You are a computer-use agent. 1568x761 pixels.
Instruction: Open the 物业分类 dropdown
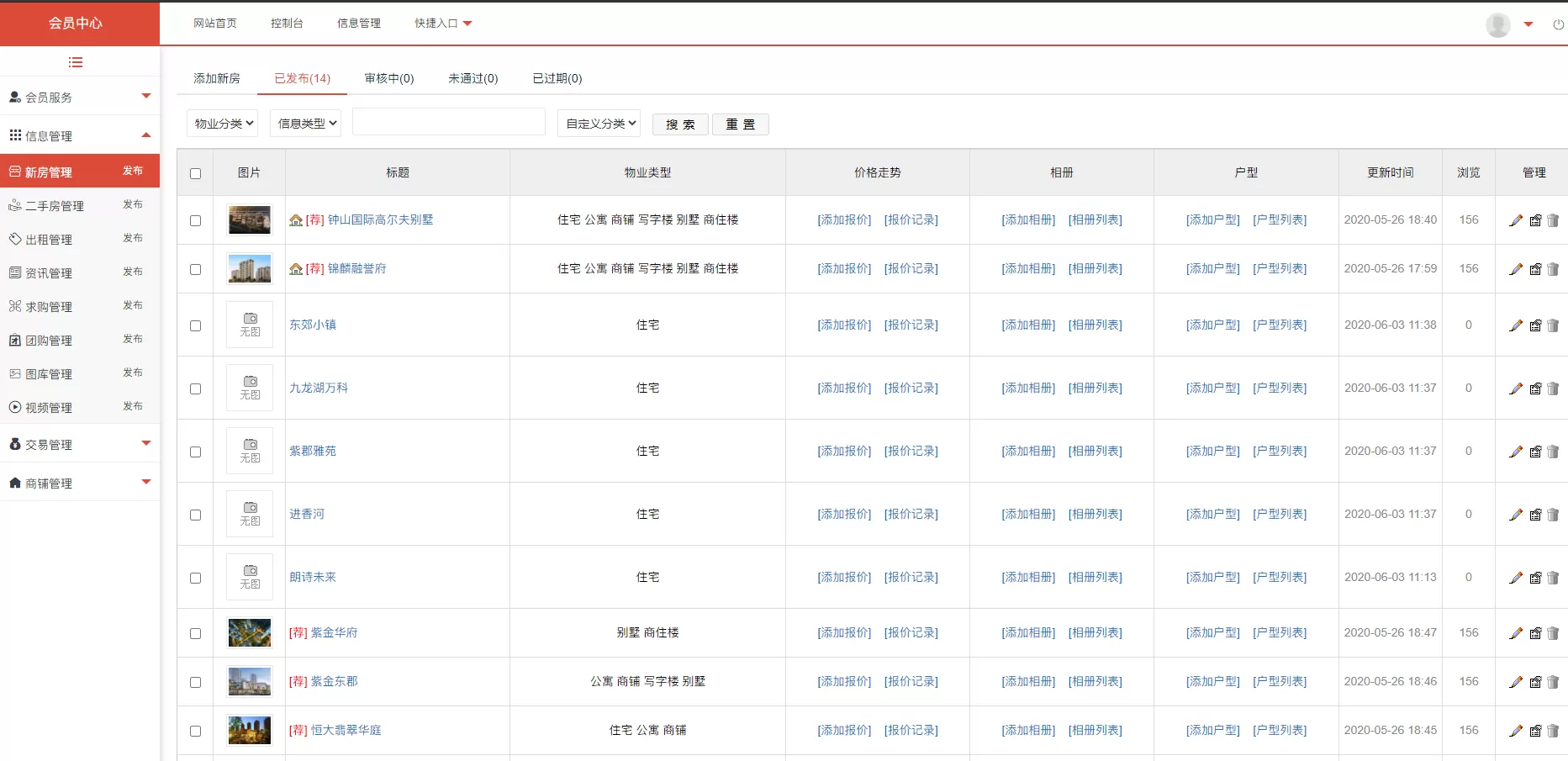coord(222,124)
